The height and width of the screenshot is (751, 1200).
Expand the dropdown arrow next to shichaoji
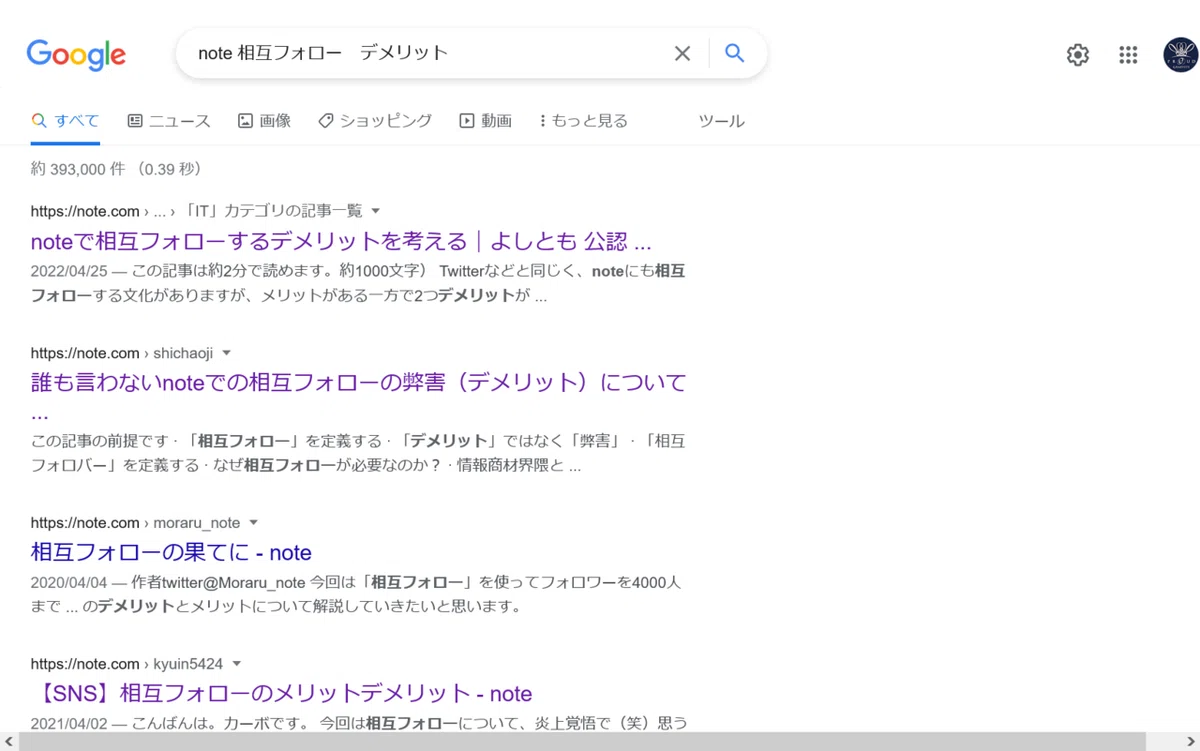click(226, 353)
